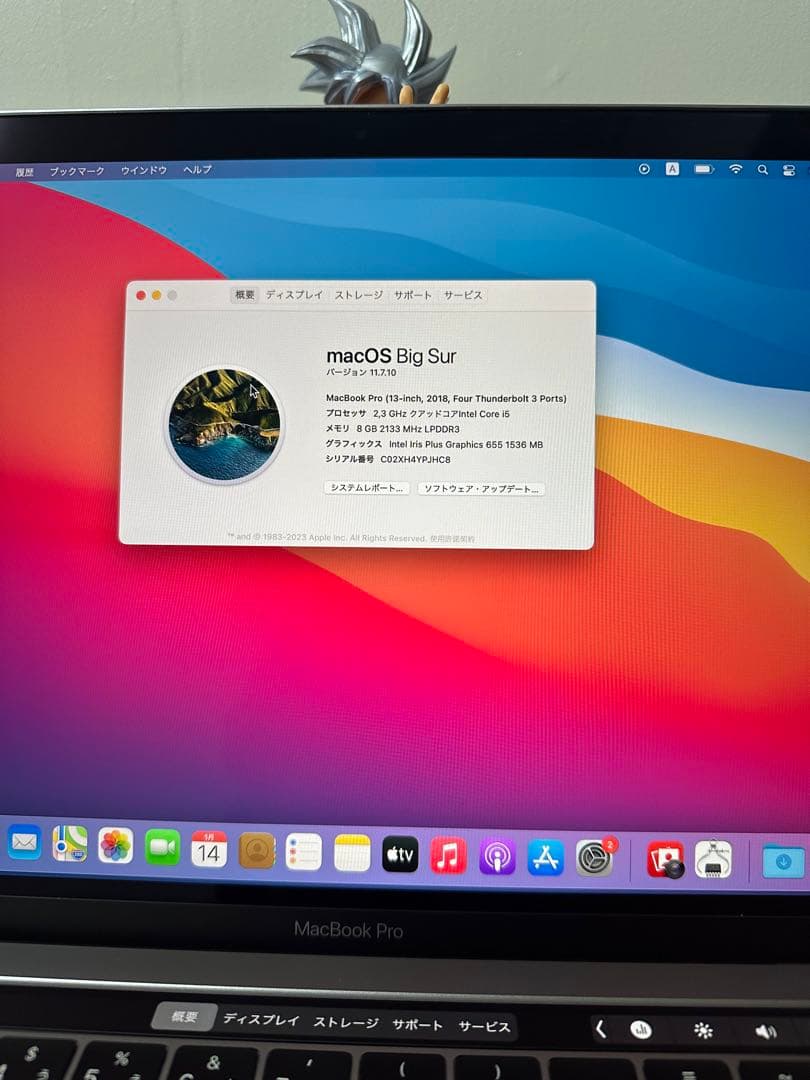Open the Apple TV app in the Dock
This screenshot has width=810, height=1080.
[x=400, y=856]
